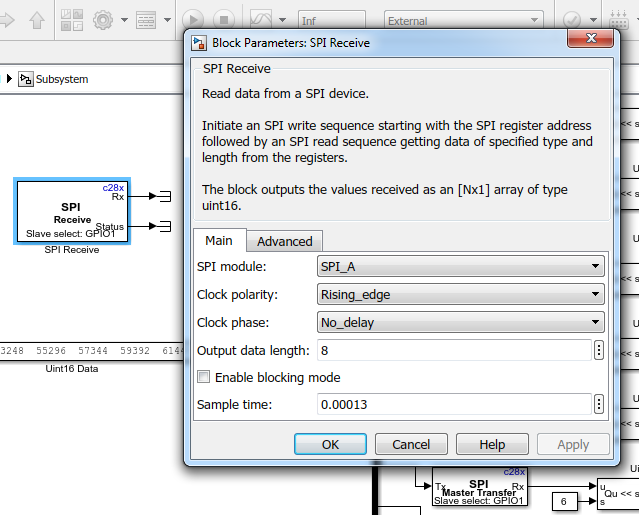639x515 pixels.
Task: Open the External simulation mode dropdown
Action: click(x=464, y=20)
